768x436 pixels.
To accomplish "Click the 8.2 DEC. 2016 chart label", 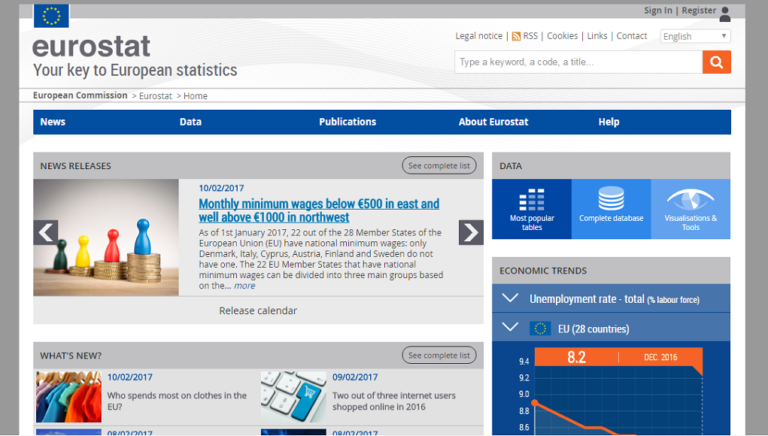I will pyautogui.click(x=619, y=357).
